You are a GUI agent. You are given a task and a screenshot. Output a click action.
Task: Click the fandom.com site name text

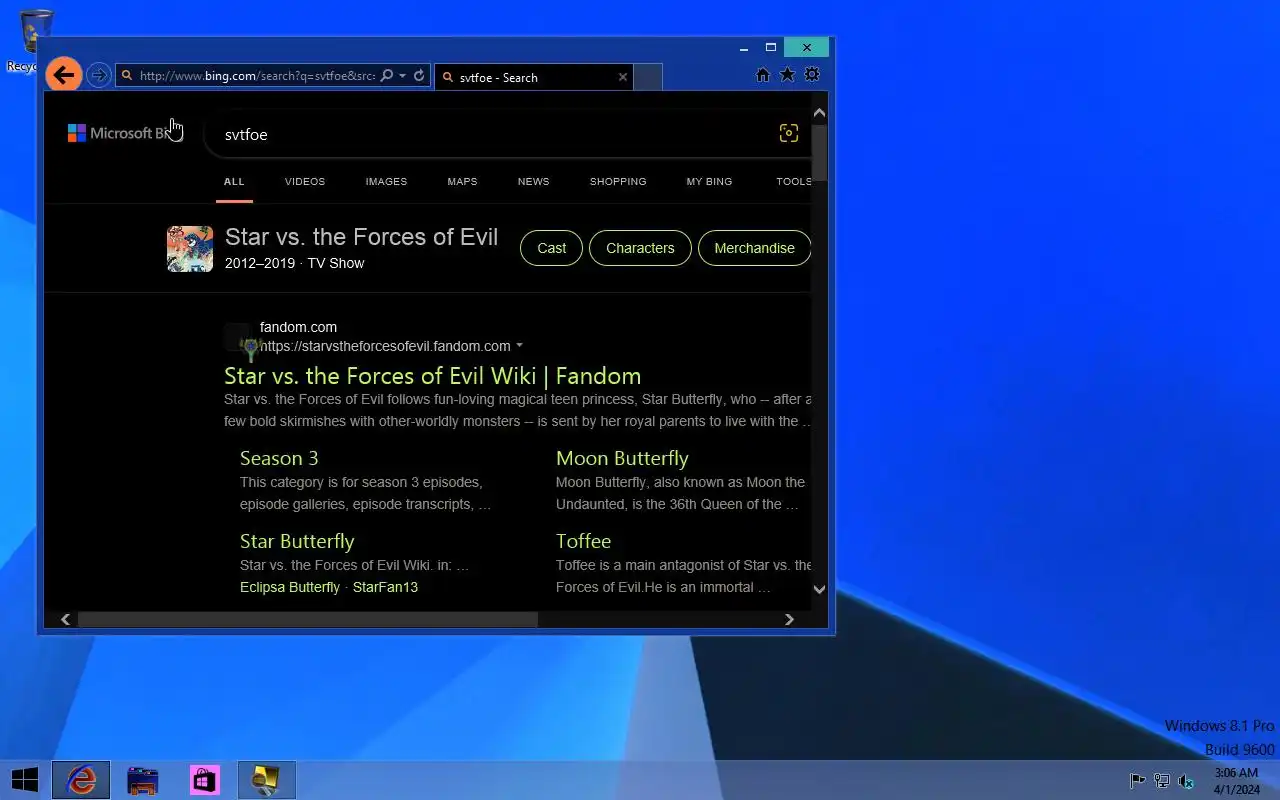point(298,327)
